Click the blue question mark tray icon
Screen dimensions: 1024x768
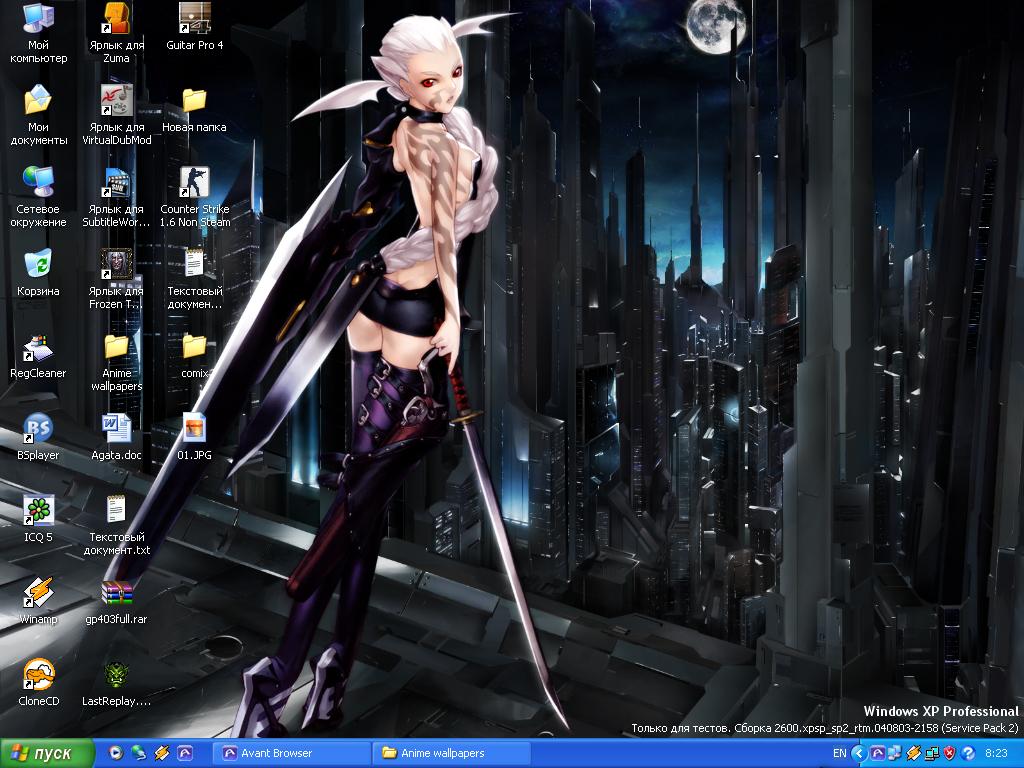pyautogui.click(x=968, y=753)
